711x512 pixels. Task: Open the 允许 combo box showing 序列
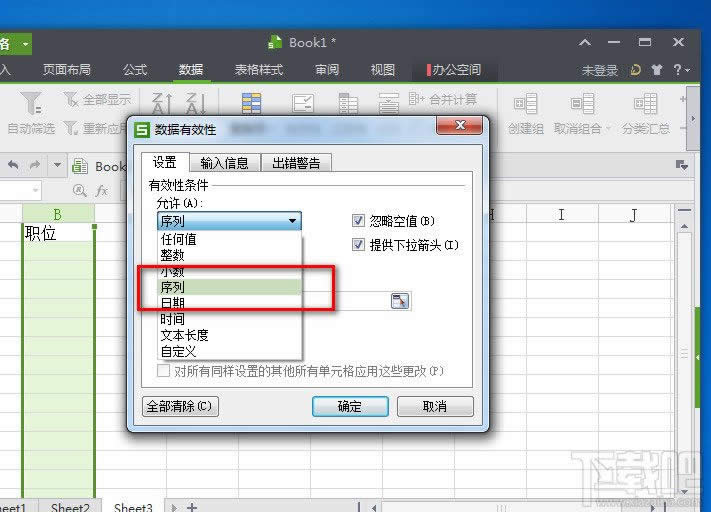click(229, 221)
